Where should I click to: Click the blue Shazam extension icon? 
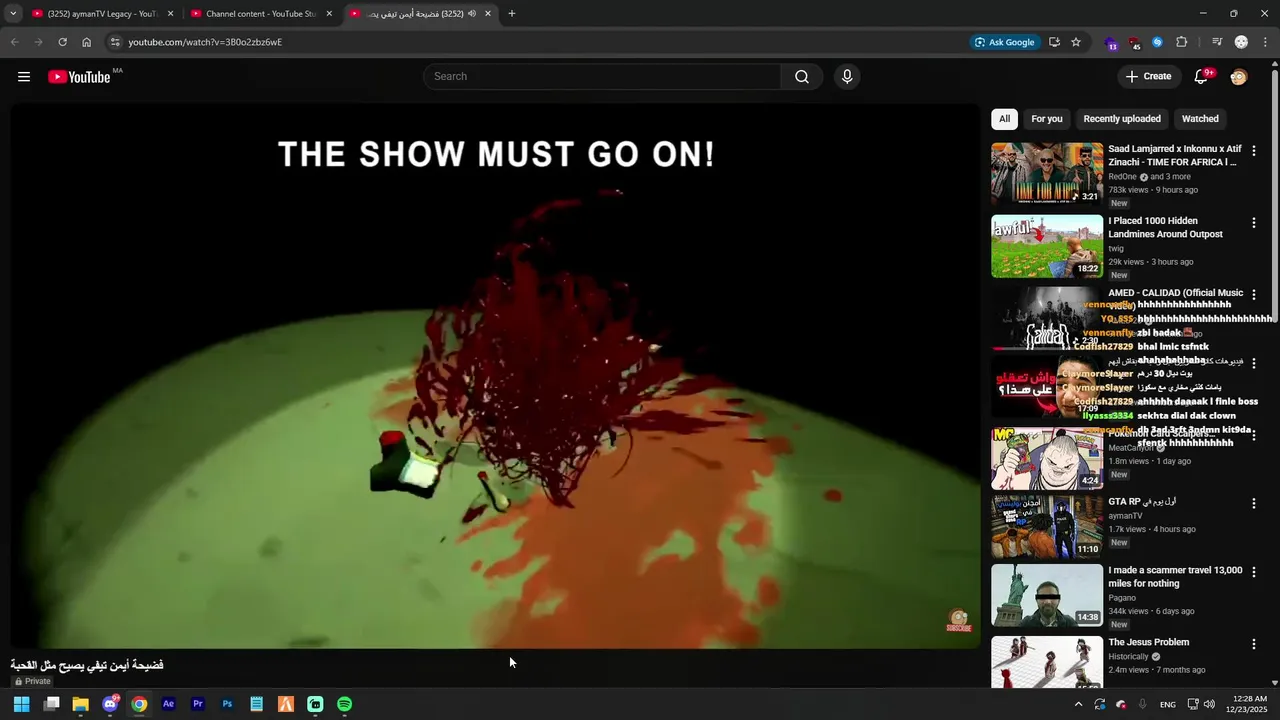1158,42
